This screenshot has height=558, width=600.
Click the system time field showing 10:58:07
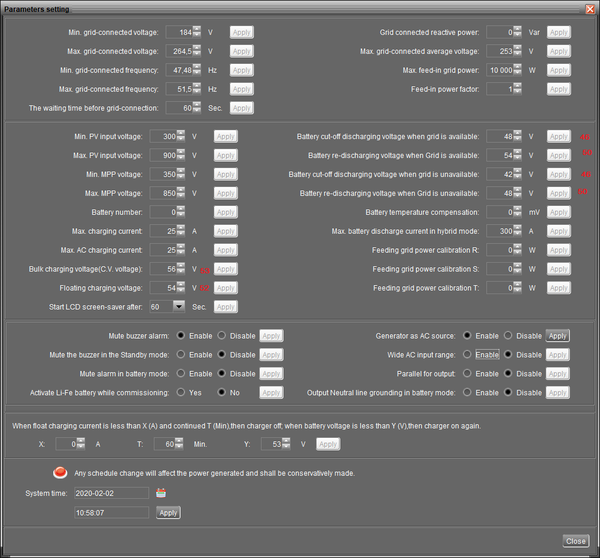111,512
